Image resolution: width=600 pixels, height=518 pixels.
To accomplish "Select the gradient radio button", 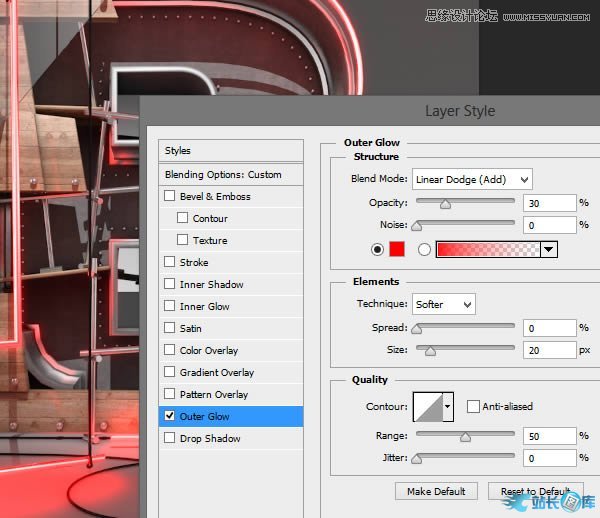I will click(x=424, y=249).
